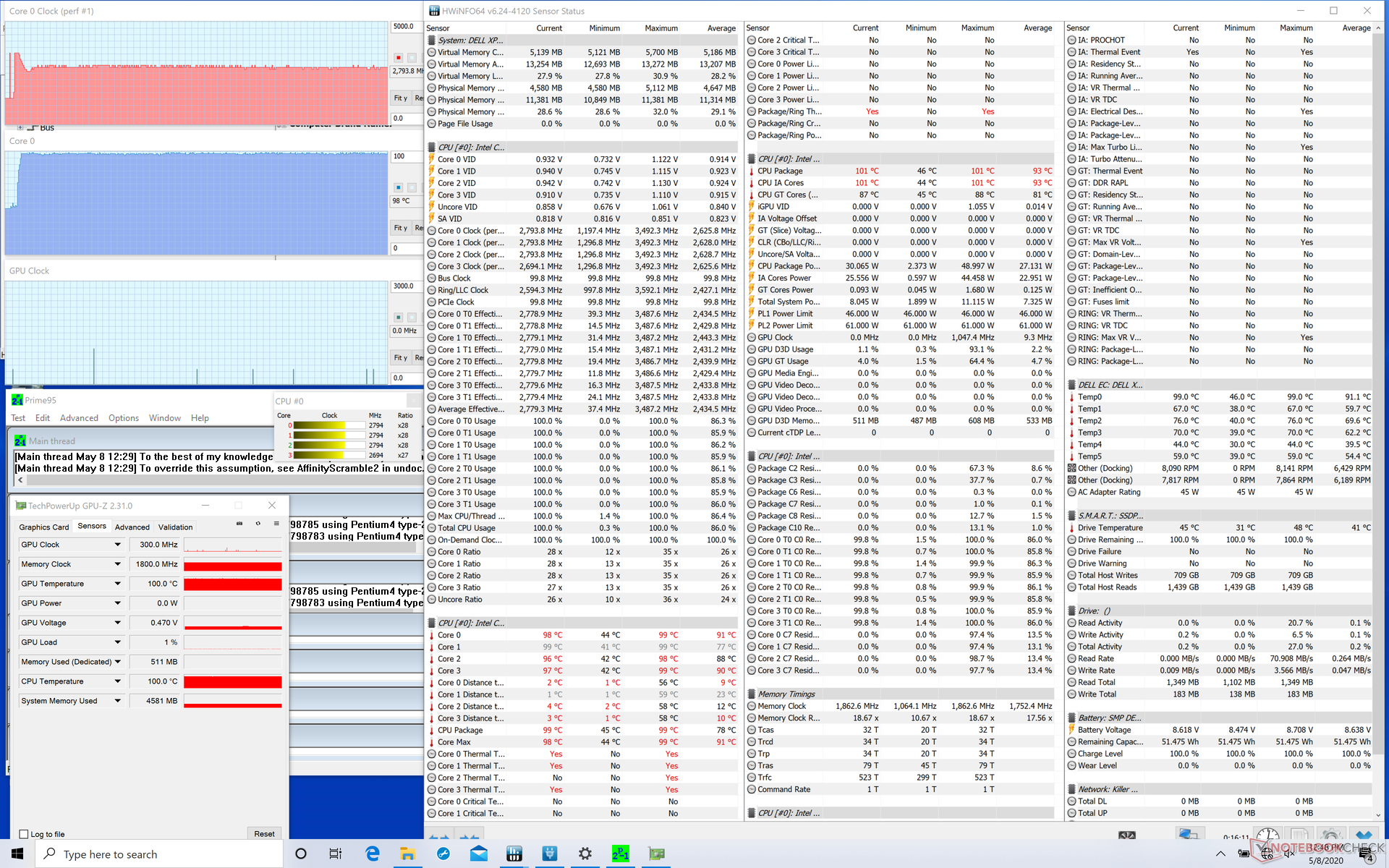Viewport: 1389px width, 868px height.
Task: Click Fit y button on Core 0 Clock graph
Action: 400,98
